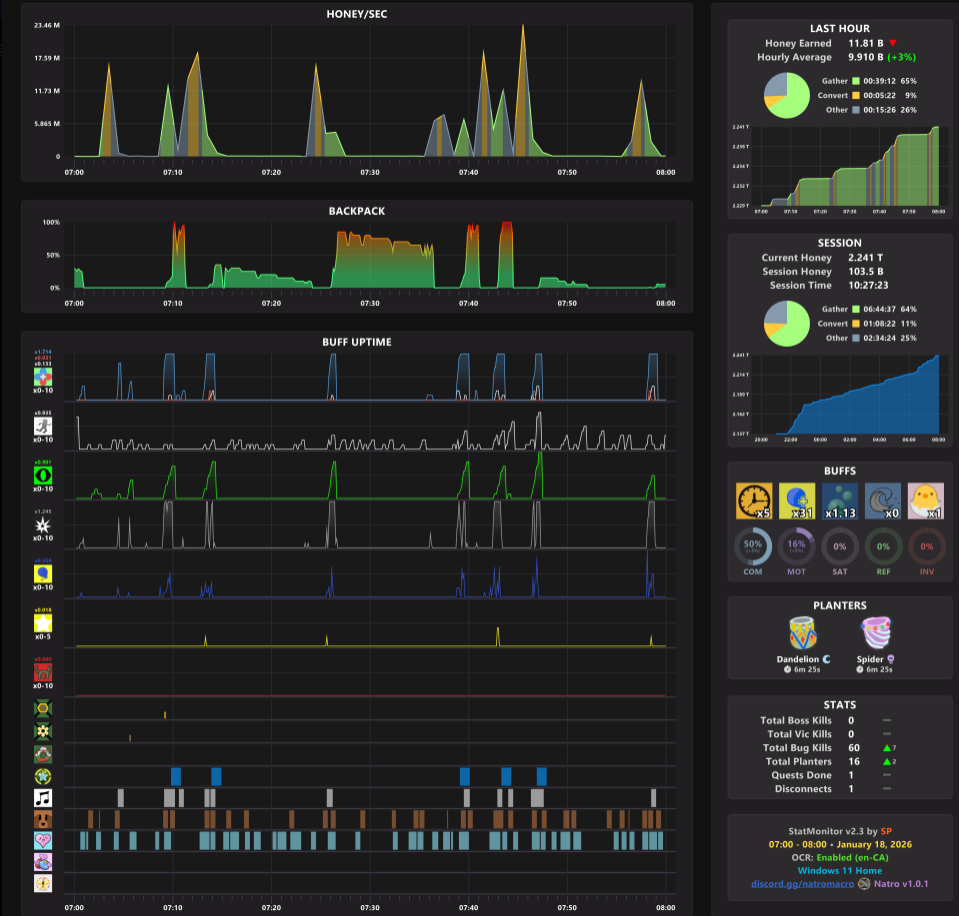Screen dimensions: 959x916
Task: Click the bubbles x1.13 buff icon
Action: [840, 501]
